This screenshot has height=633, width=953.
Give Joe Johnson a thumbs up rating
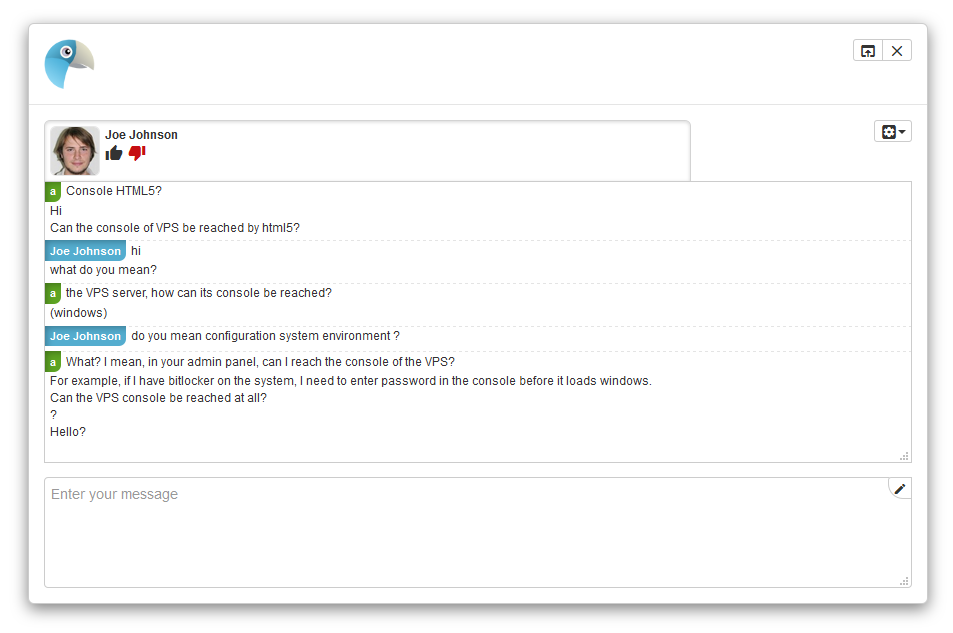click(x=114, y=153)
